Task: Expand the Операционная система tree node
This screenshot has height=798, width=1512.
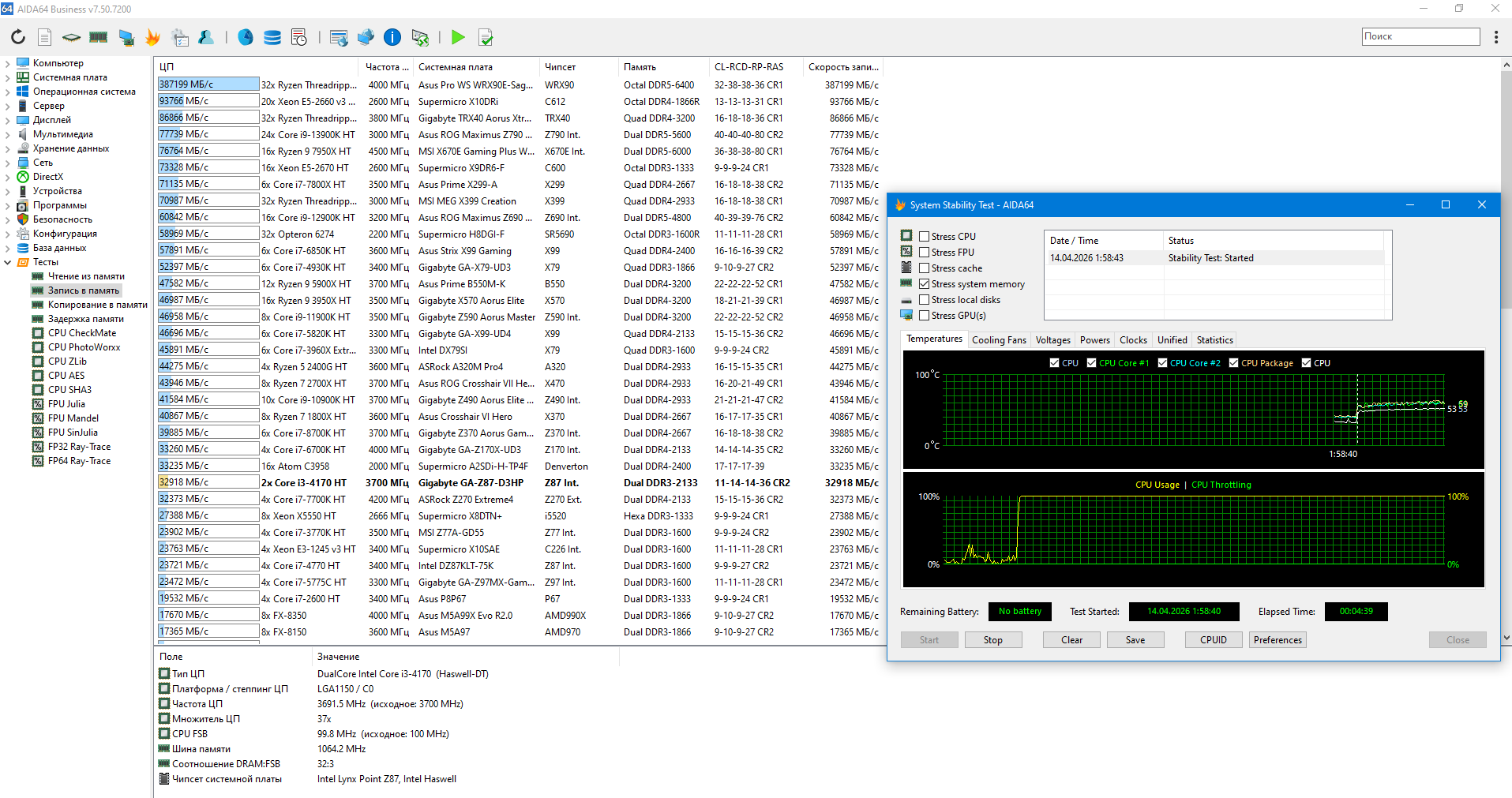Action: point(8,92)
